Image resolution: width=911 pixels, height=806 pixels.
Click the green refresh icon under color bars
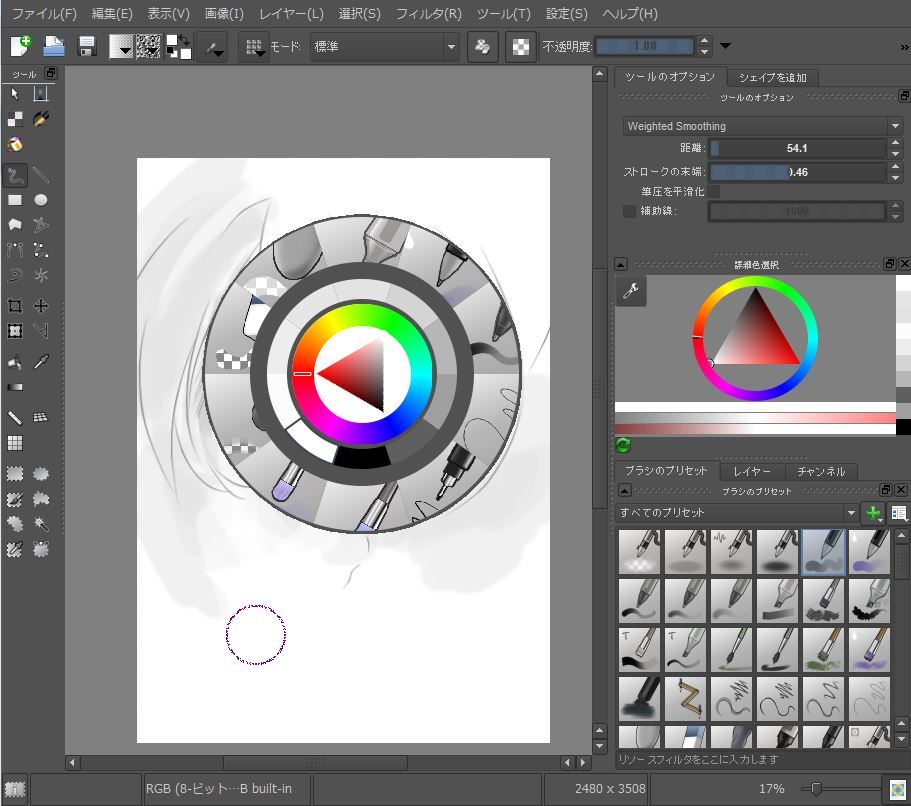point(623,445)
